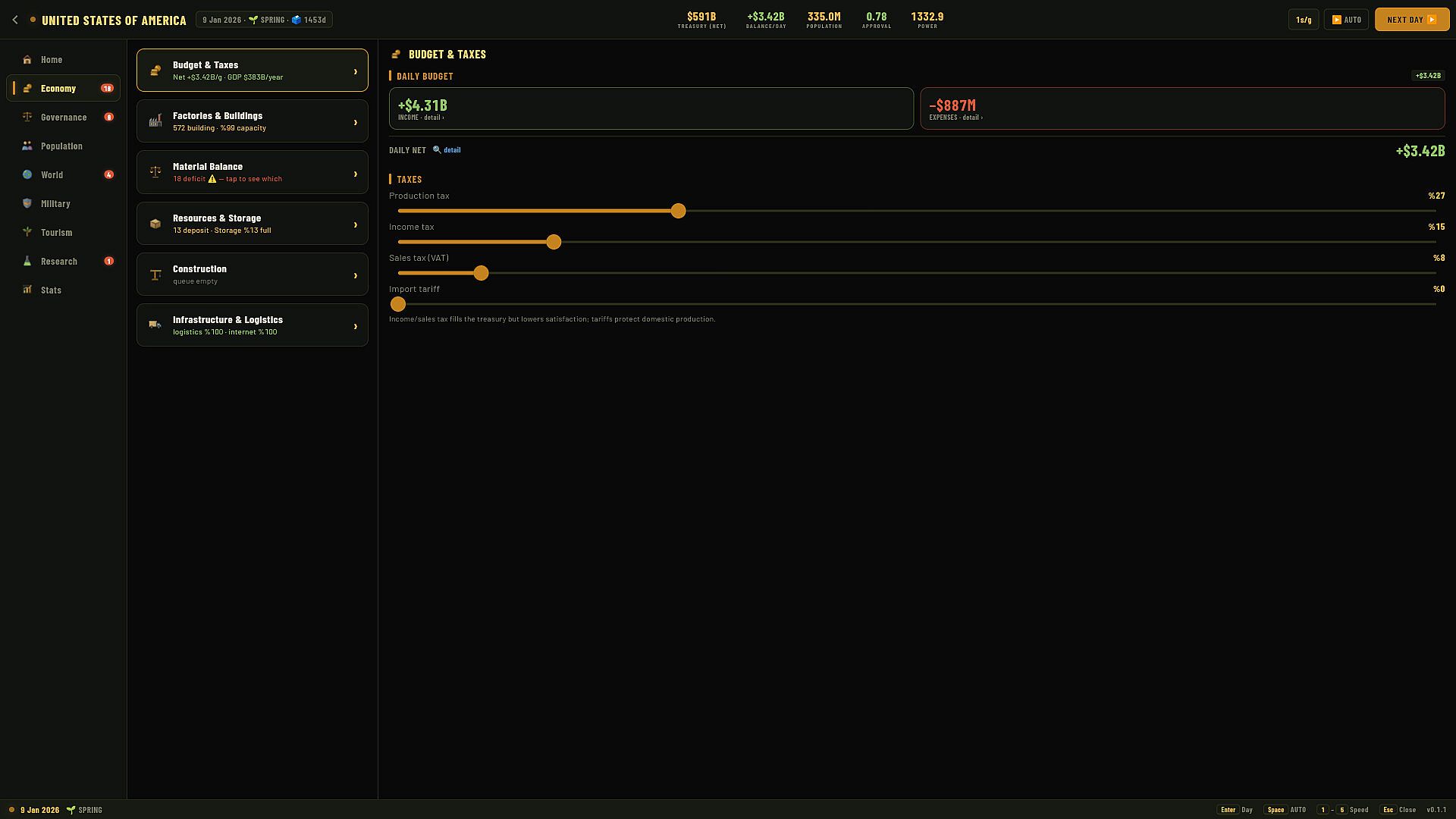Screen dimensions: 1456x819
Task: Click the date and season info chip
Action: coord(264,20)
